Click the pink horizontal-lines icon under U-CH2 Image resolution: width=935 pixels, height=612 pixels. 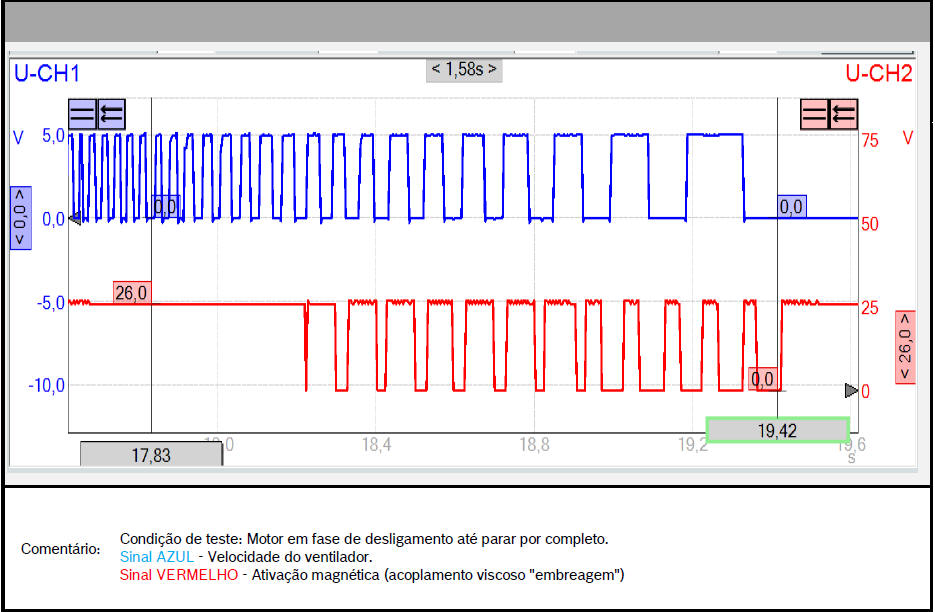816,113
